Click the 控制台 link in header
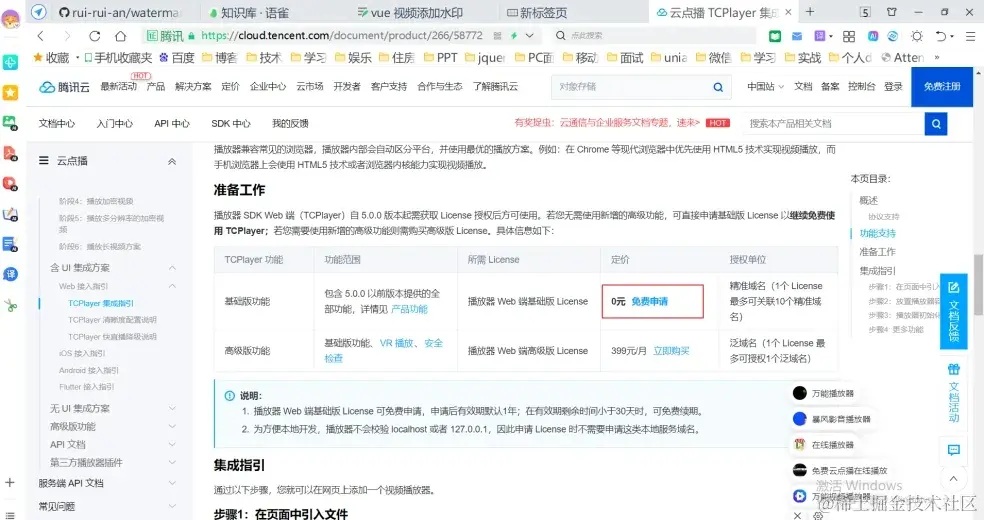This screenshot has width=984, height=520. pos(861,87)
